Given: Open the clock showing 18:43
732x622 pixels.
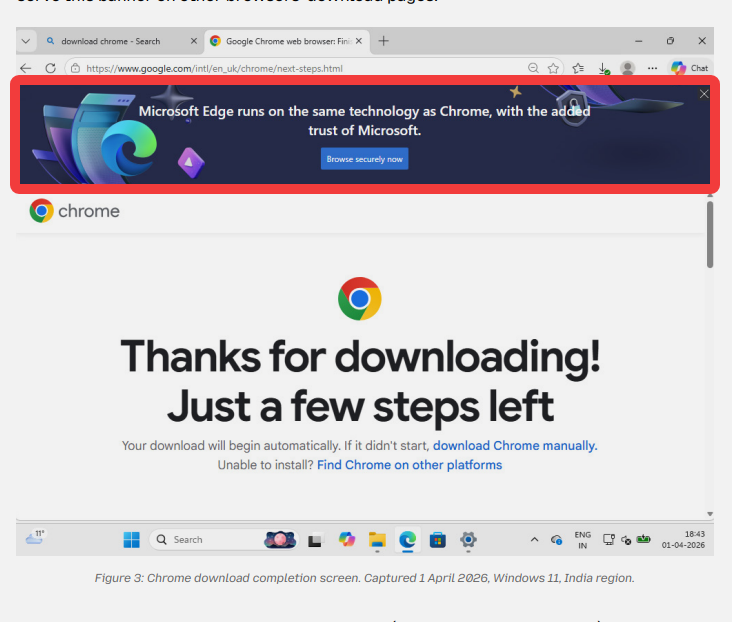Looking at the screenshot, I should pos(683,539).
